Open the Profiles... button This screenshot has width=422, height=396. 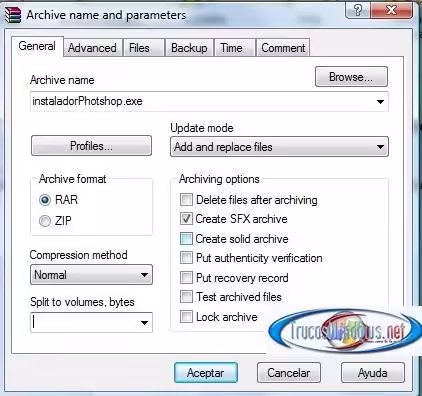pyautogui.click(x=91, y=146)
